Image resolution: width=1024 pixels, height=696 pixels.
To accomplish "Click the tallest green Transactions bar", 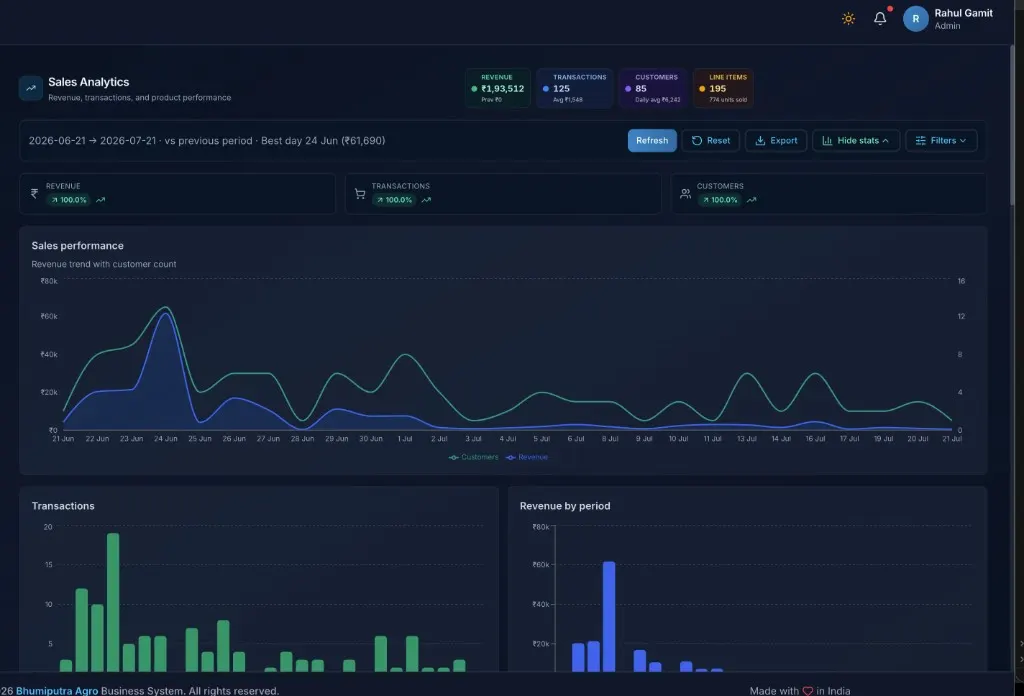I will [113, 602].
